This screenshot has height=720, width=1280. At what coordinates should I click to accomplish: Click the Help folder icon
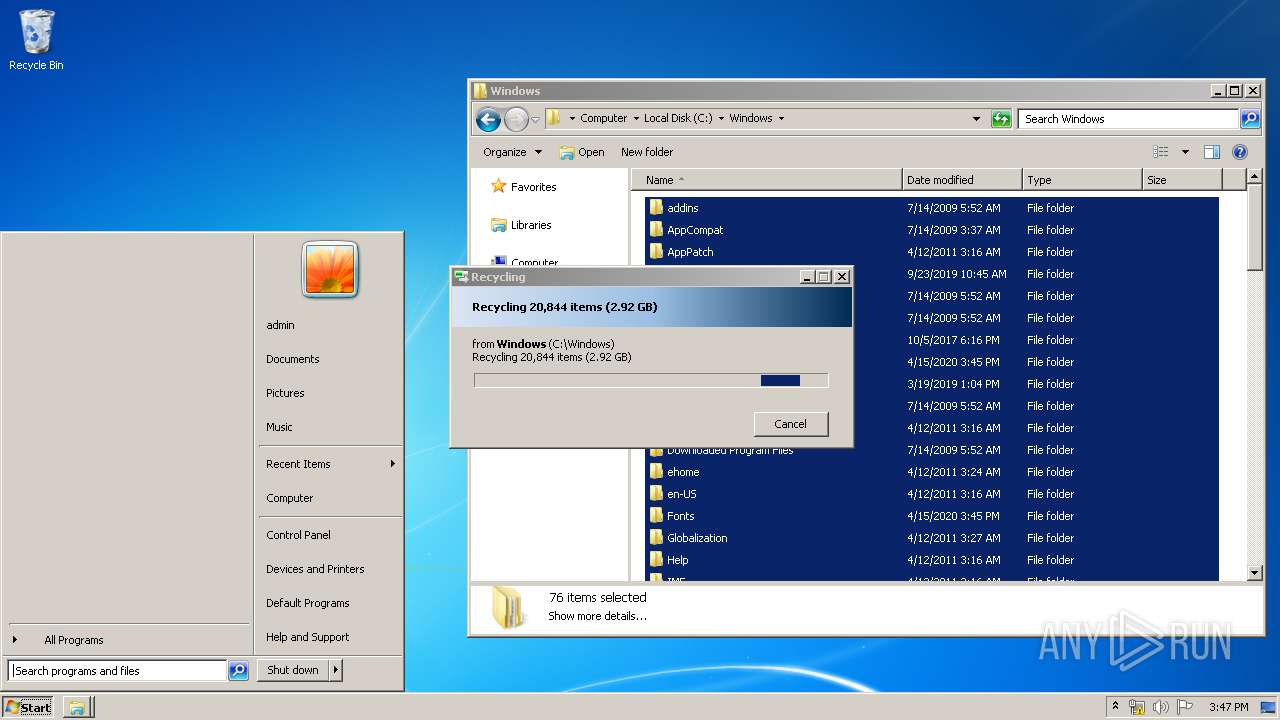coord(656,560)
